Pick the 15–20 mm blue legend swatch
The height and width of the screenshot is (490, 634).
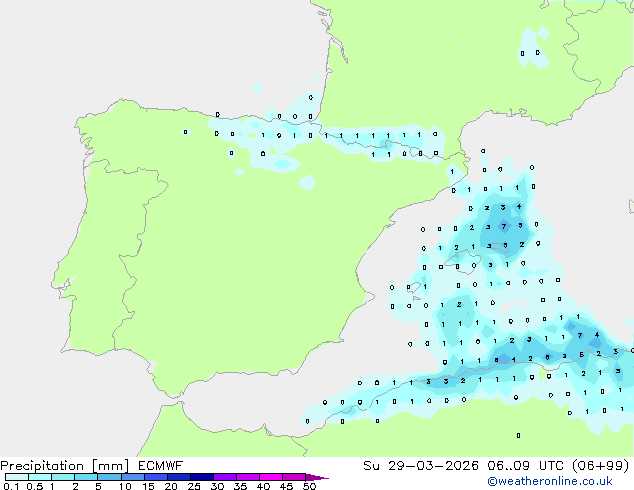pos(155,477)
